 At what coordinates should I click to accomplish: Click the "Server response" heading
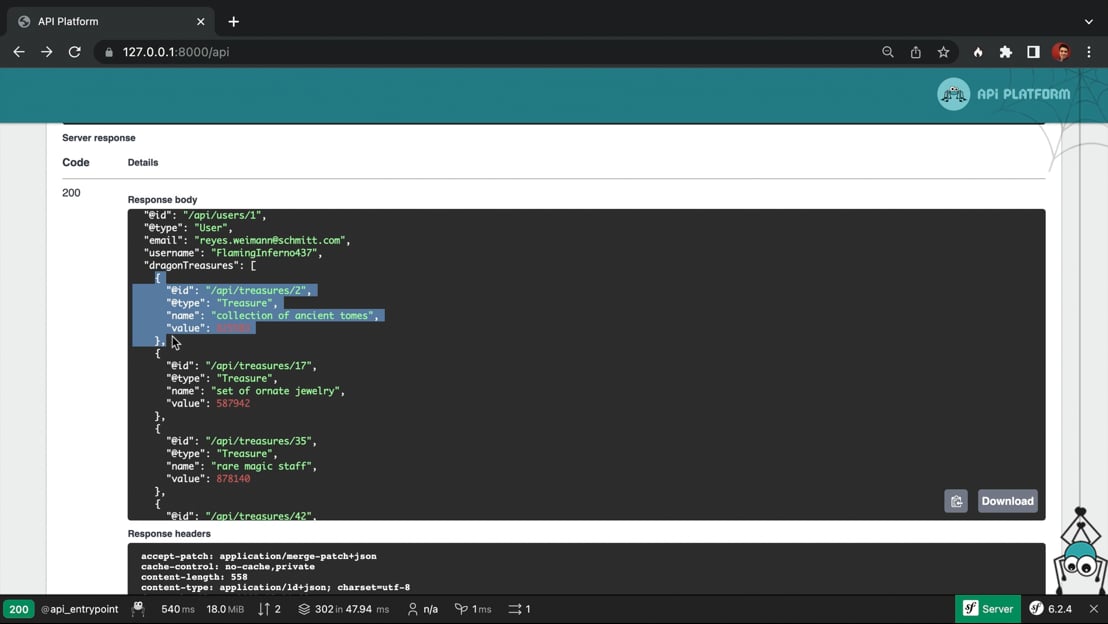tap(99, 138)
